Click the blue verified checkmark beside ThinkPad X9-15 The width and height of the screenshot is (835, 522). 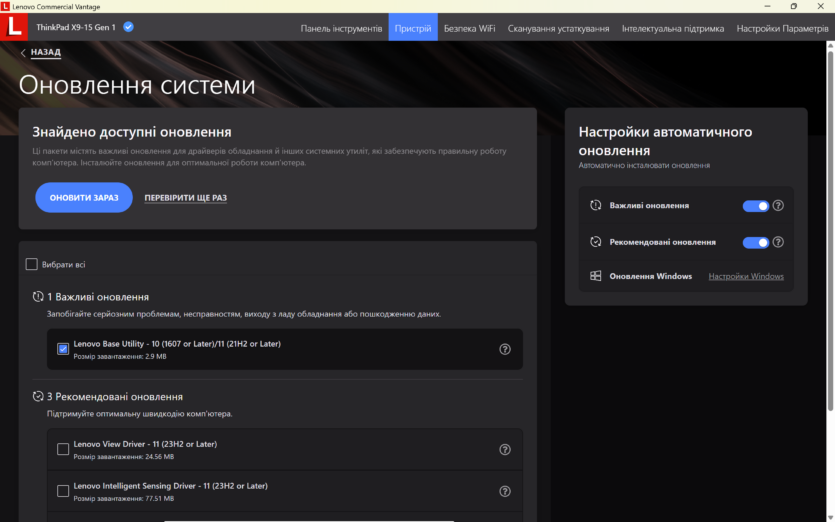coord(128,27)
